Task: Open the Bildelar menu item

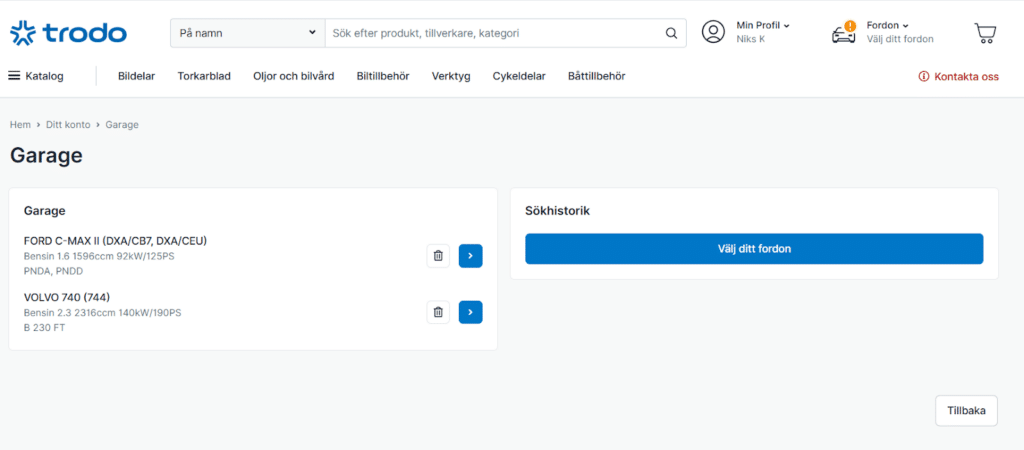Action: (136, 76)
